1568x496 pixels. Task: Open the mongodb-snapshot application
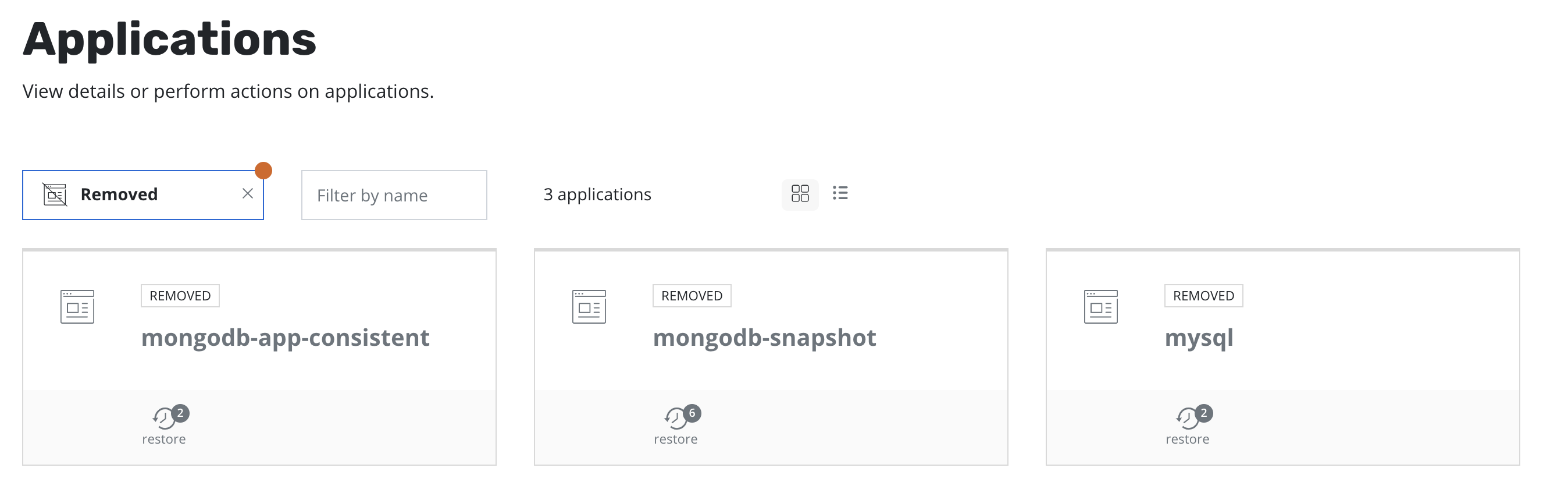[764, 338]
